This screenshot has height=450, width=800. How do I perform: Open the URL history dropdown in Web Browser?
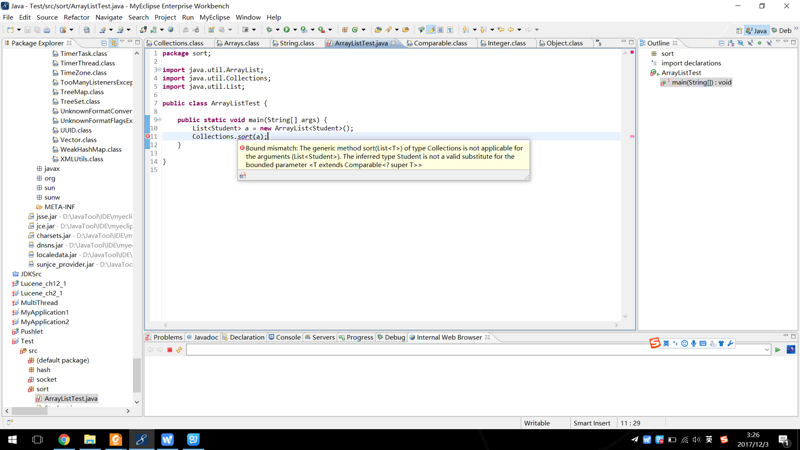[766, 350]
